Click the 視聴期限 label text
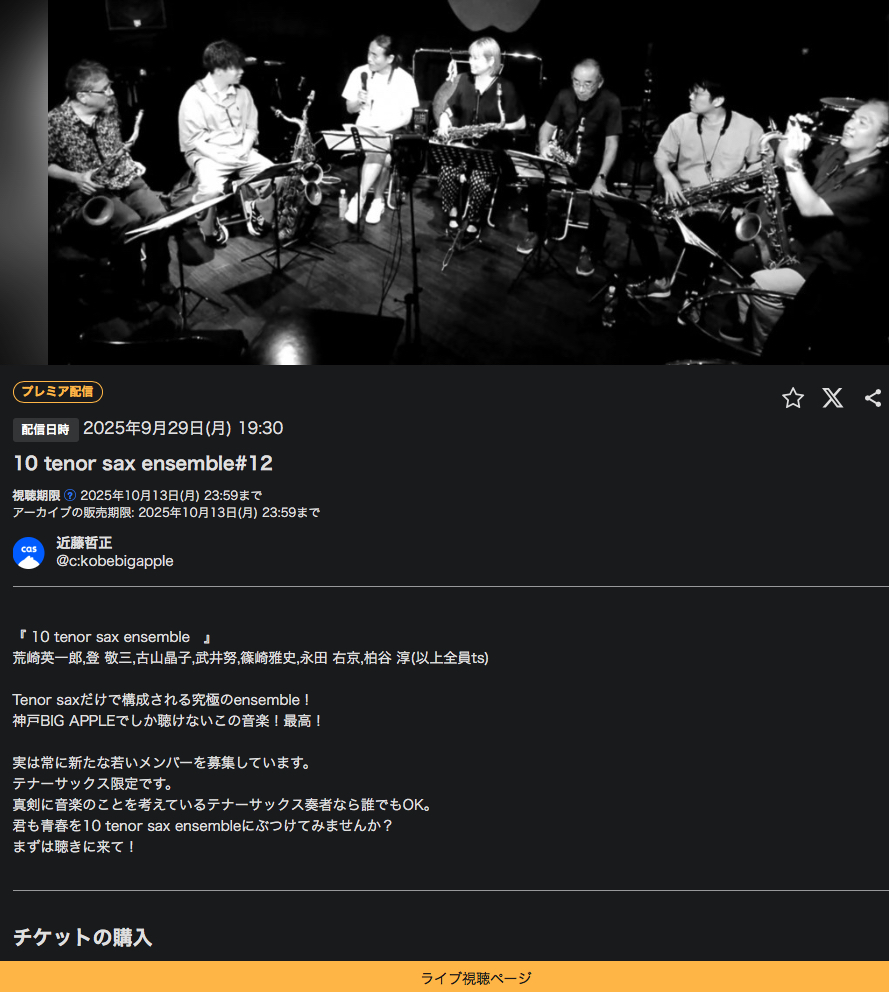Image resolution: width=889 pixels, height=992 pixels. point(37,495)
